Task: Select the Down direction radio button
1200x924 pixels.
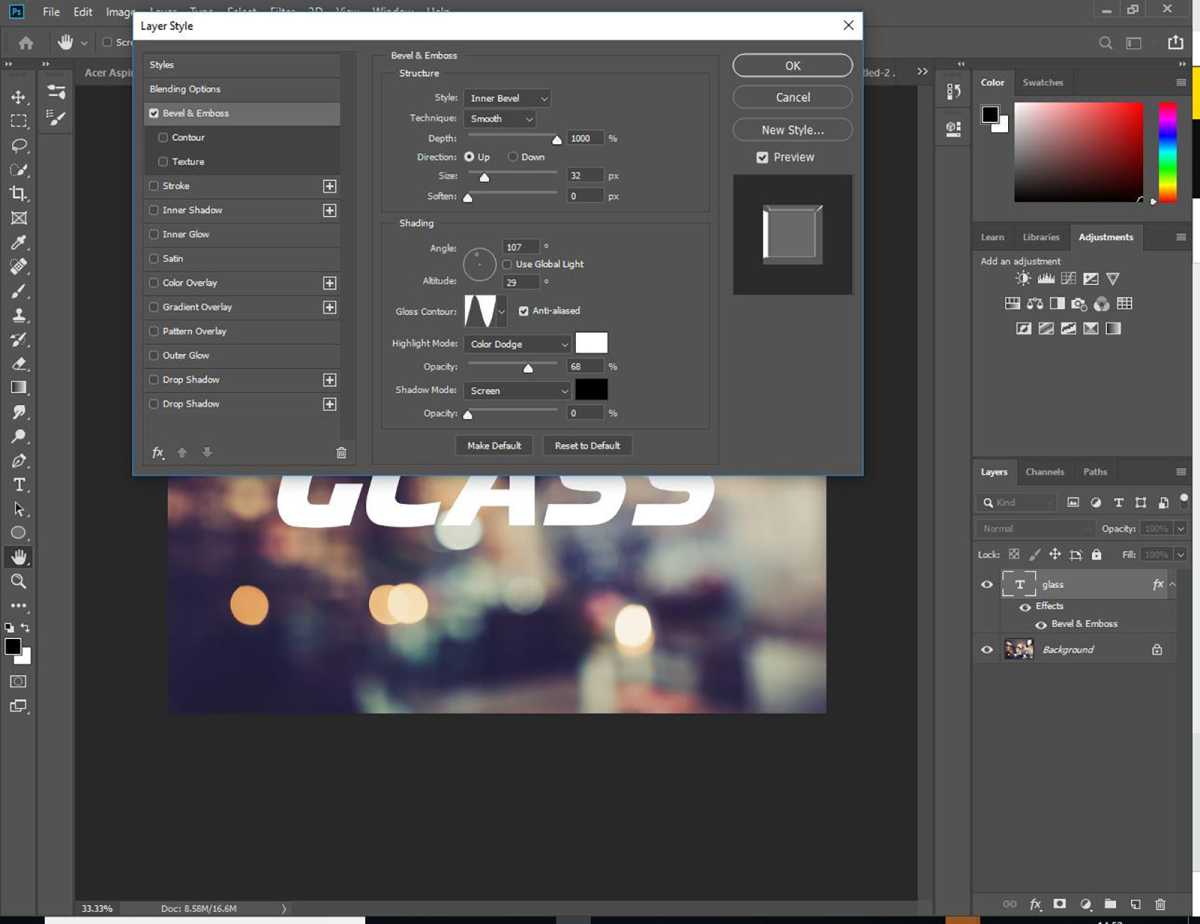Action: pos(513,157)
